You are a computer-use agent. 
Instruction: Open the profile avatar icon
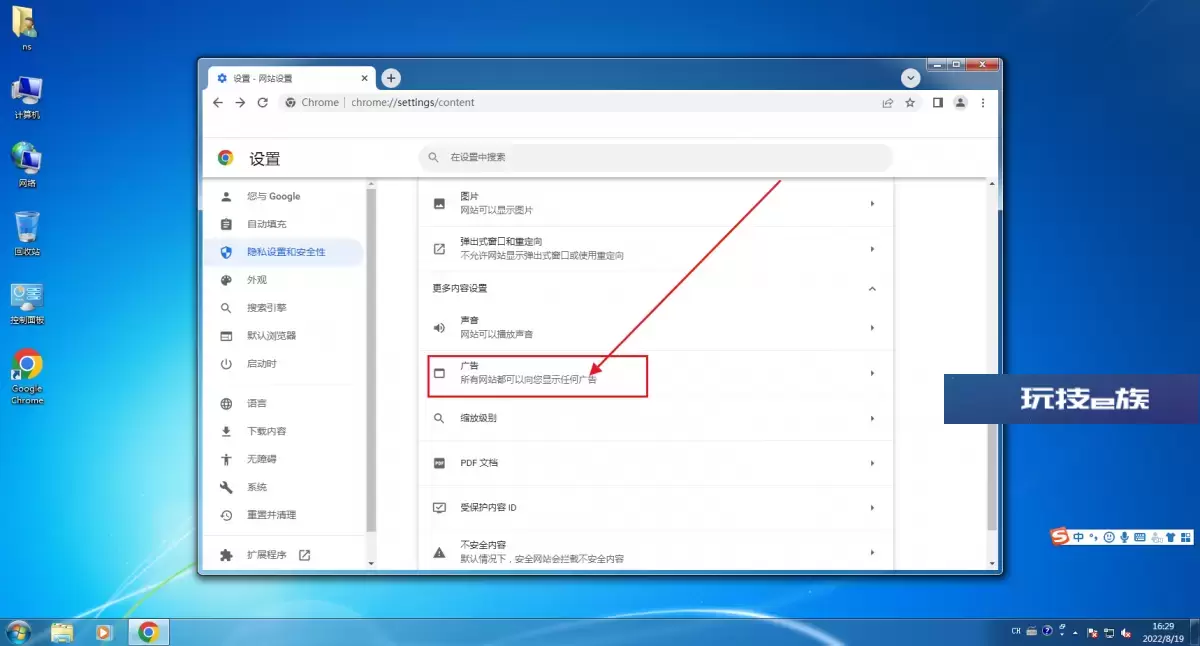tap(960, 102)
